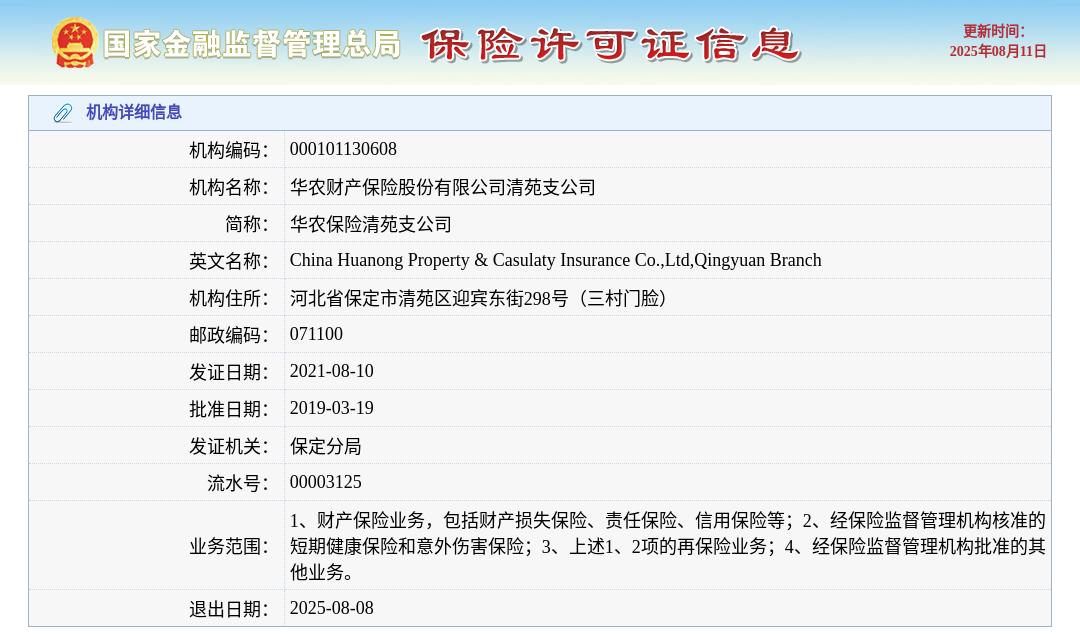Click the 业务范围 label
Viewport: 1080px width, 641px height.
[x=229, y=546]
